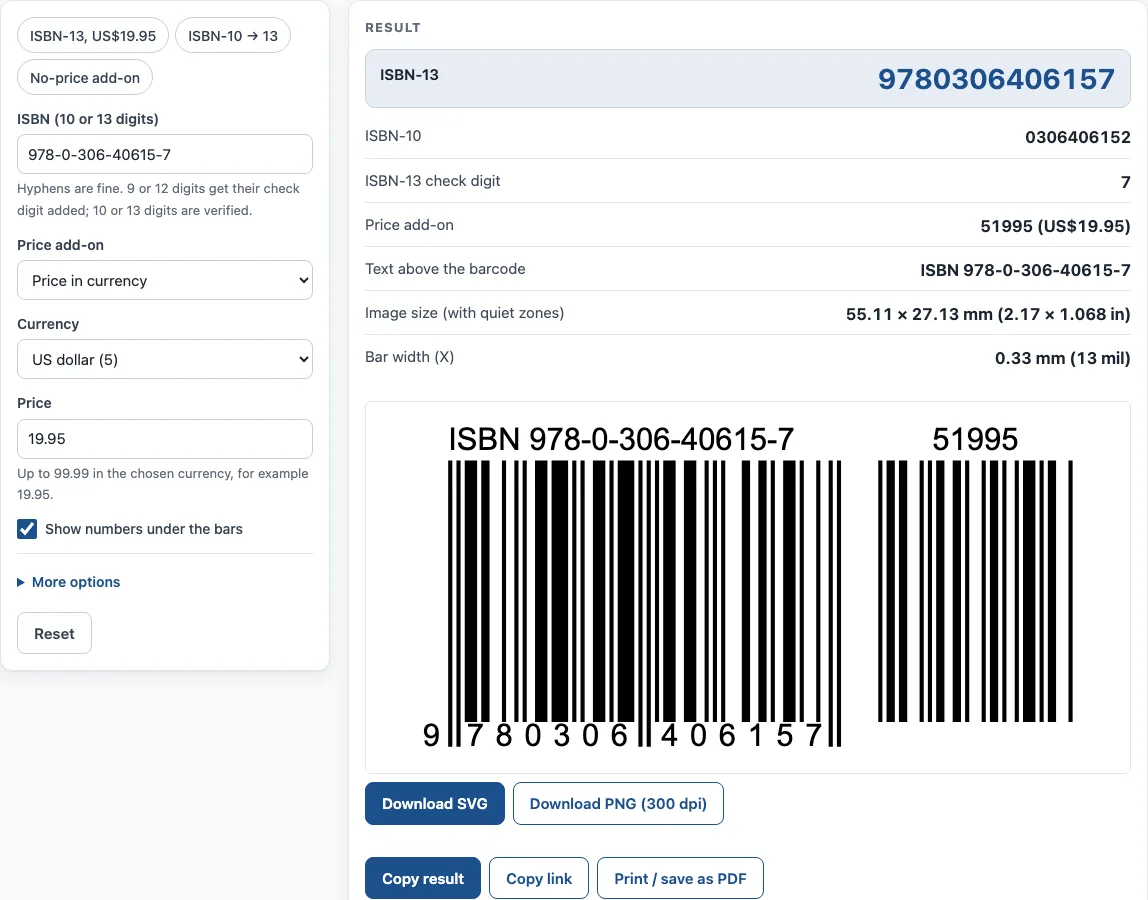This screenshot has width=1148, height=900.
Task: Click the digits 9 780306 406157 under the bars
Action: pyautogui.click(x=623, y=735)
